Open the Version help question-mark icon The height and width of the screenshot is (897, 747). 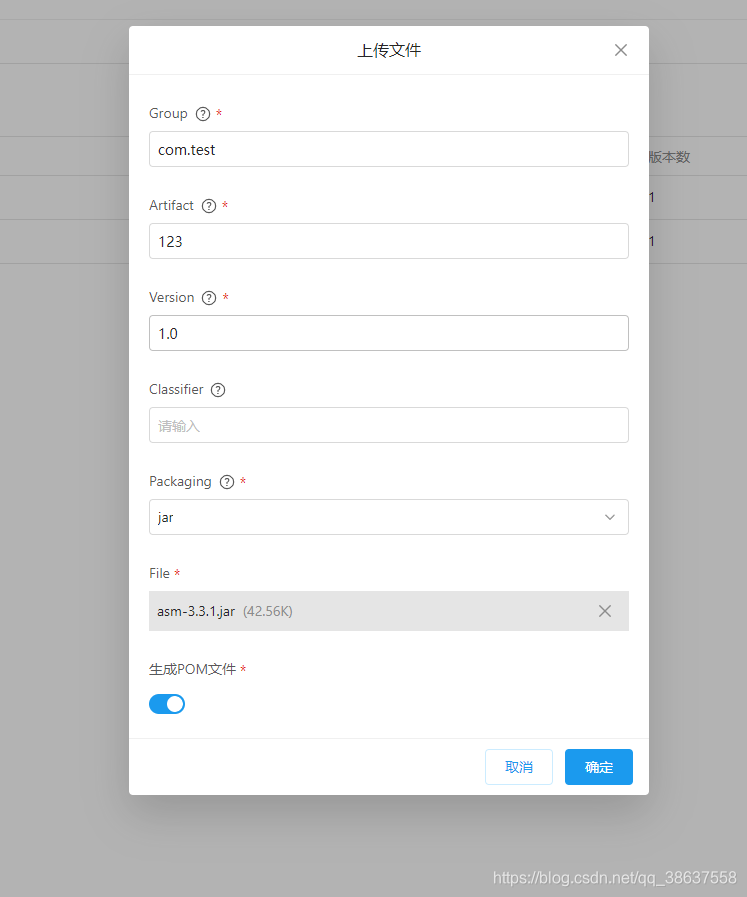click(209, 298)
